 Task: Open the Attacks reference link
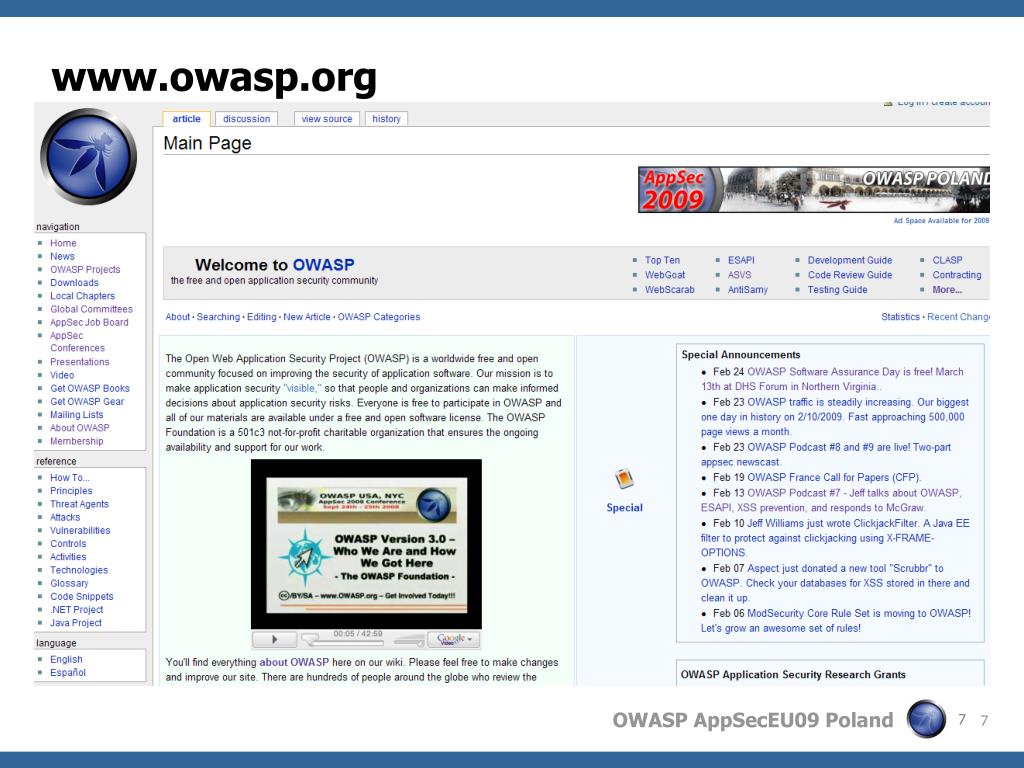click(x=65, y=517)
